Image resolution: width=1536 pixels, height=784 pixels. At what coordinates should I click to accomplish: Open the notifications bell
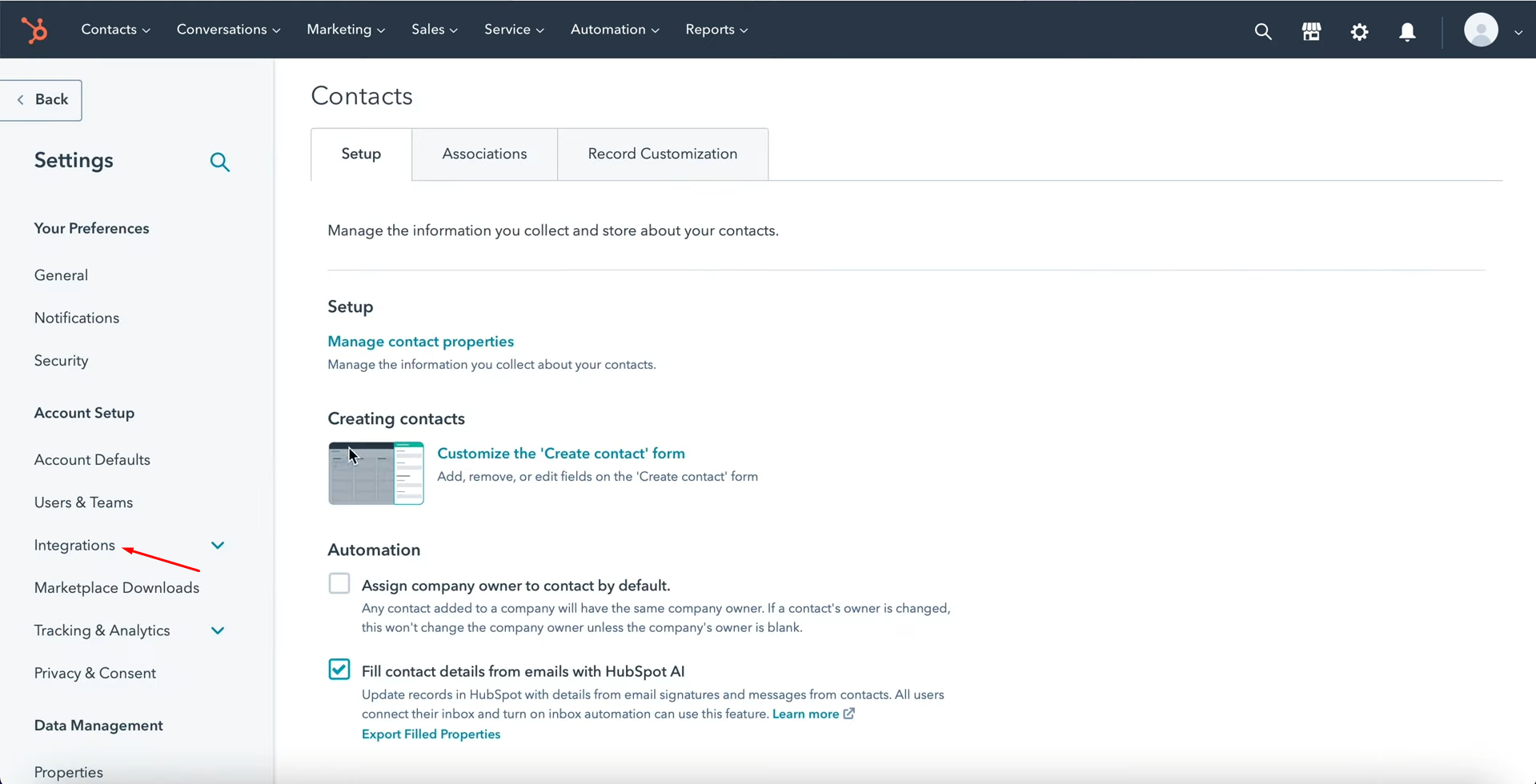(1407, 31)
